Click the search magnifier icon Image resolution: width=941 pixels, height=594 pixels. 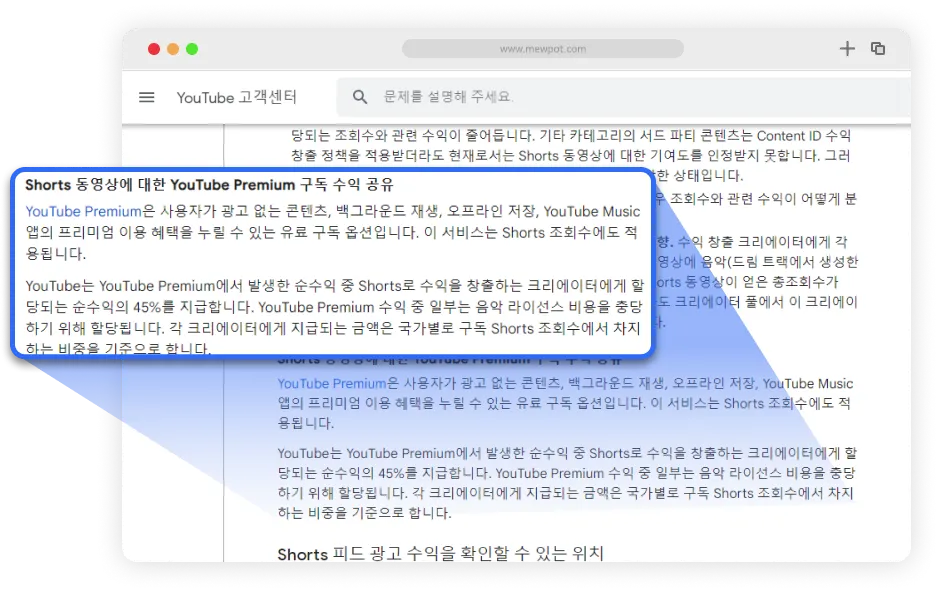(x=359, y=97)
